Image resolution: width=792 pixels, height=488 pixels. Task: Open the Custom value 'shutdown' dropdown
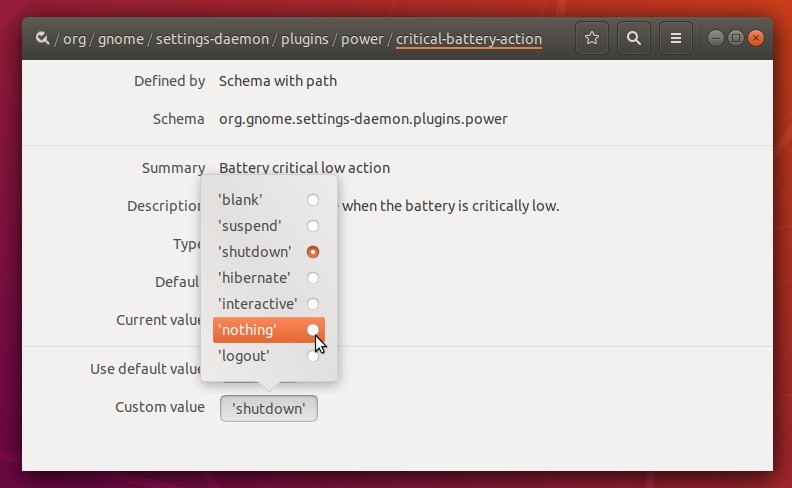pyautogui.click(x=269, y=408)
